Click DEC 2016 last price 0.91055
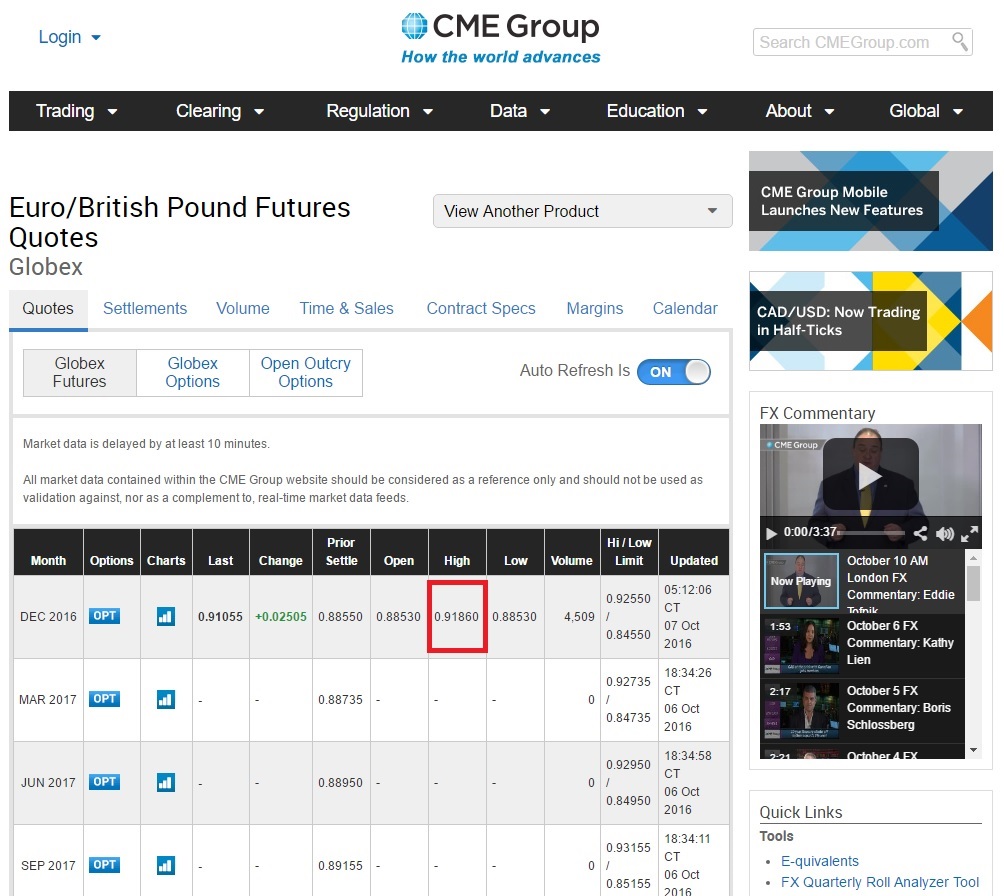 (x=220, y=617)
